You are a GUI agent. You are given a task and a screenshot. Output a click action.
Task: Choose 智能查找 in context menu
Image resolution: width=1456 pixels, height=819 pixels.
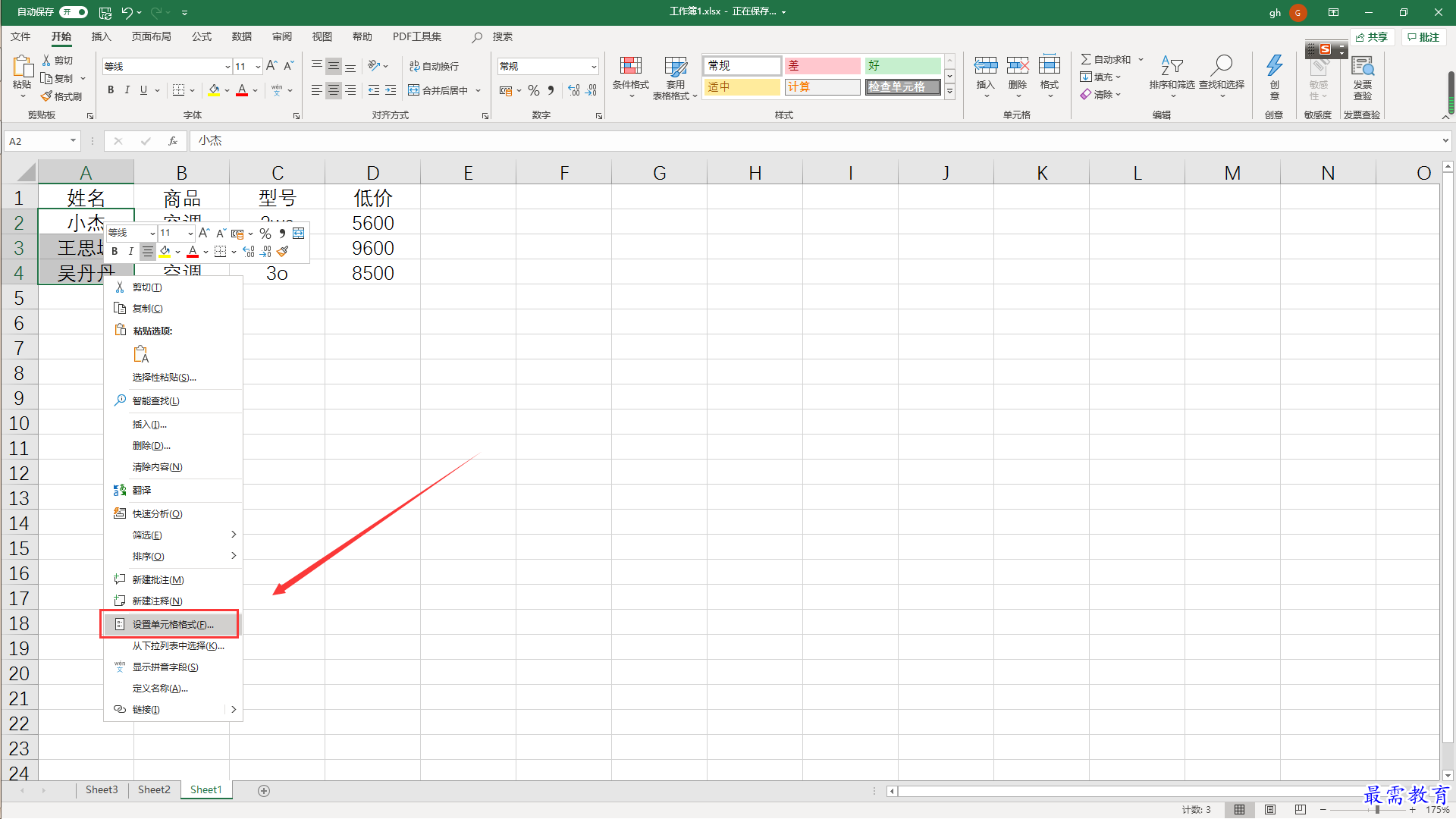point(173,401)
